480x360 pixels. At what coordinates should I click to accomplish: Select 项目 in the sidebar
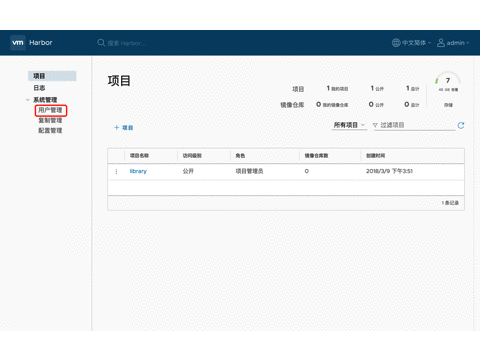click(52, 76)
